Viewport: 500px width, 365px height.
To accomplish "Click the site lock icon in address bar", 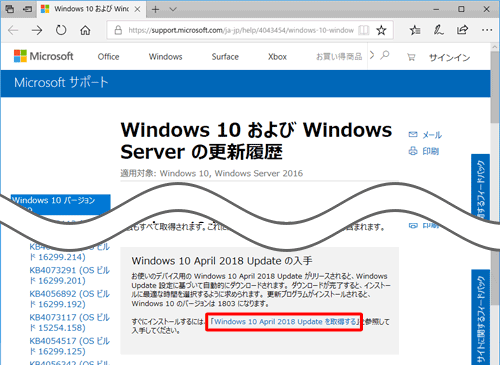I will (x=118, y=30).
